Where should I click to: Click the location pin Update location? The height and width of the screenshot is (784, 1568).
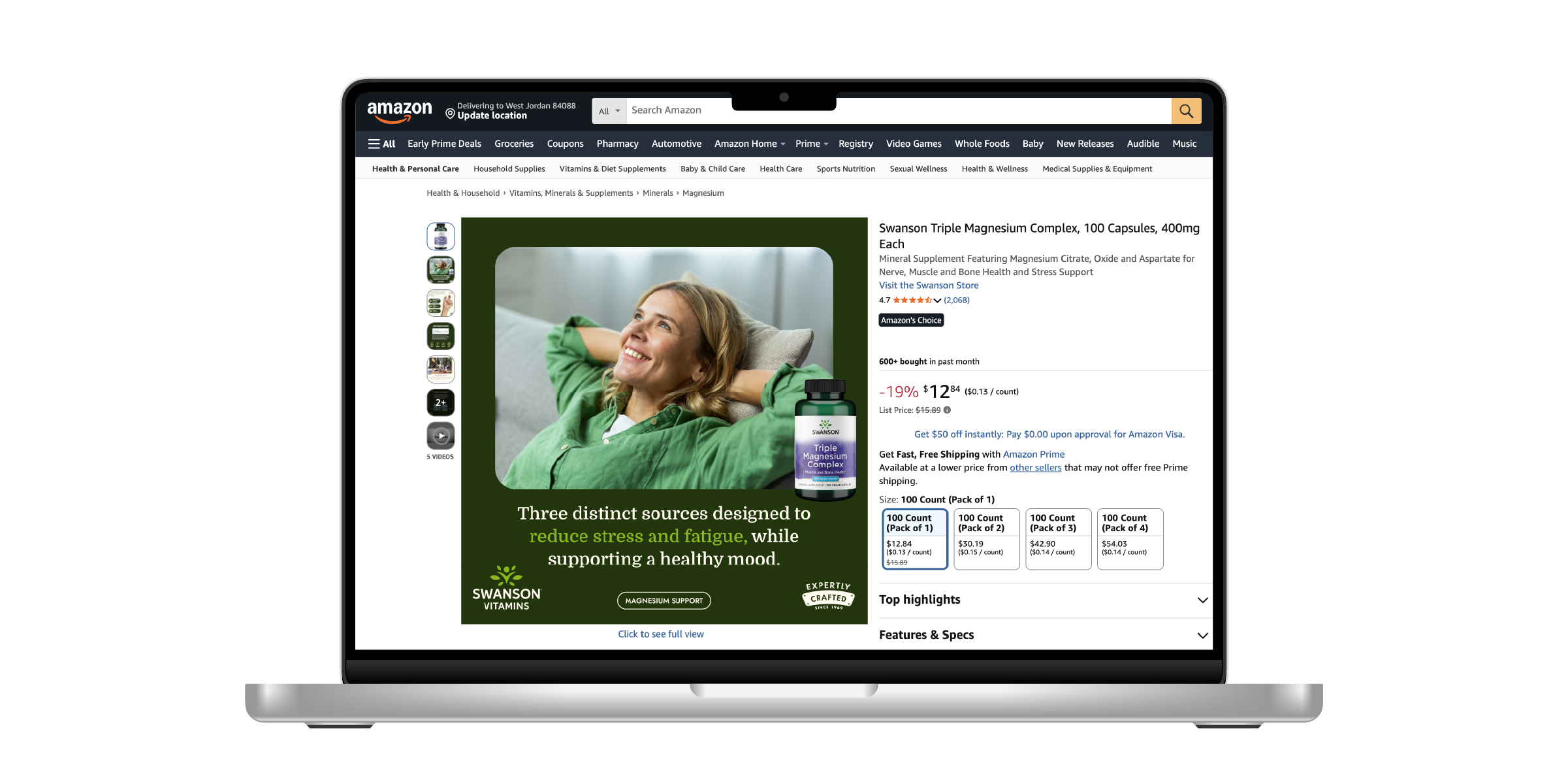(511, 110)
